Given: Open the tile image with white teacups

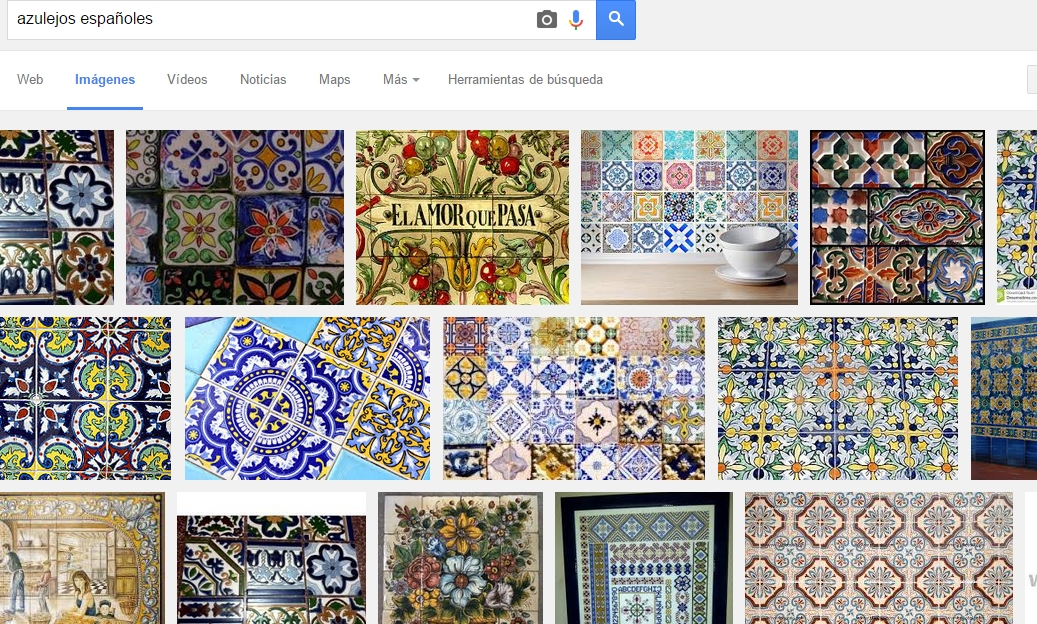Looking at the screenshot, I should (689, 217).
